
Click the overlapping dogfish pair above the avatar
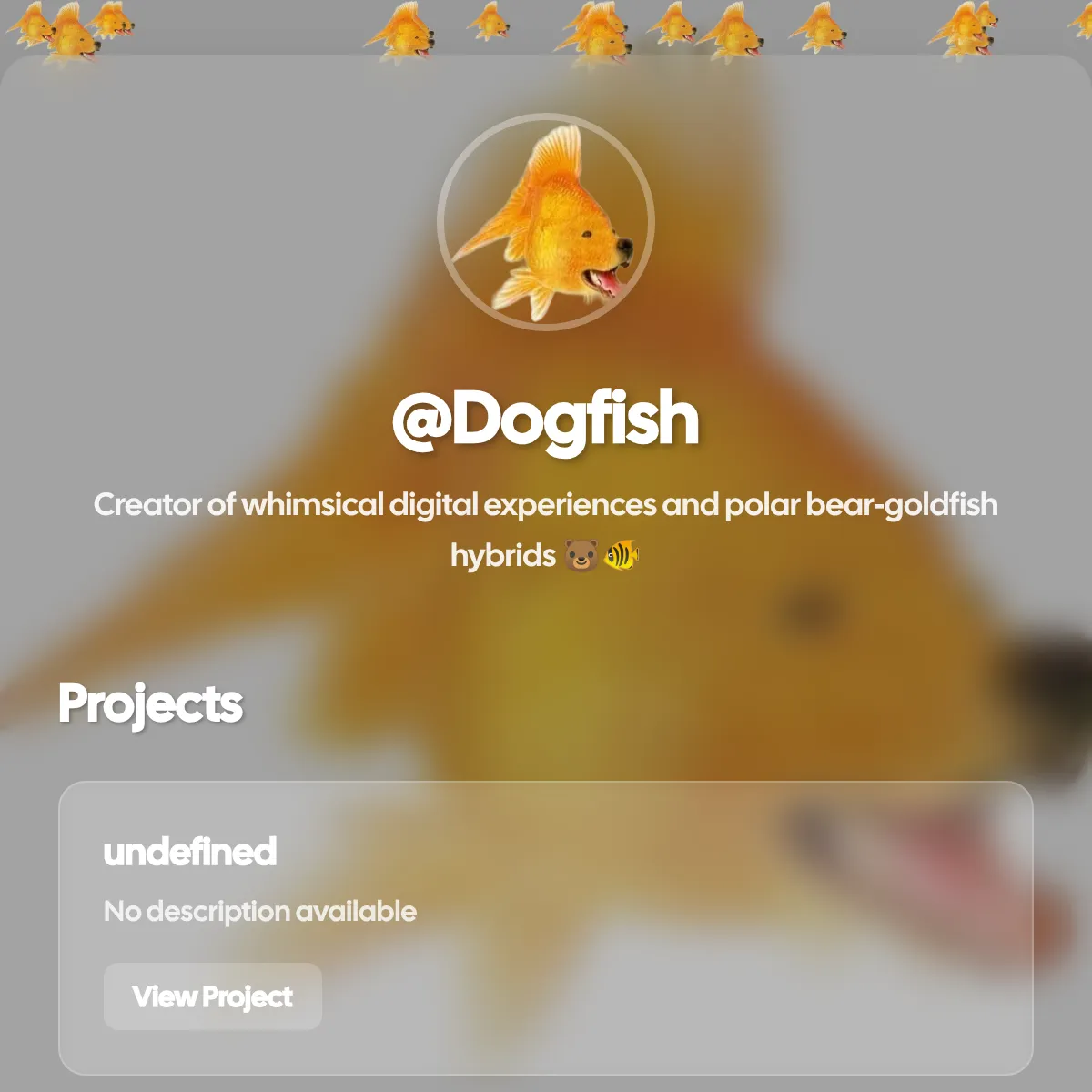(593, 32)
